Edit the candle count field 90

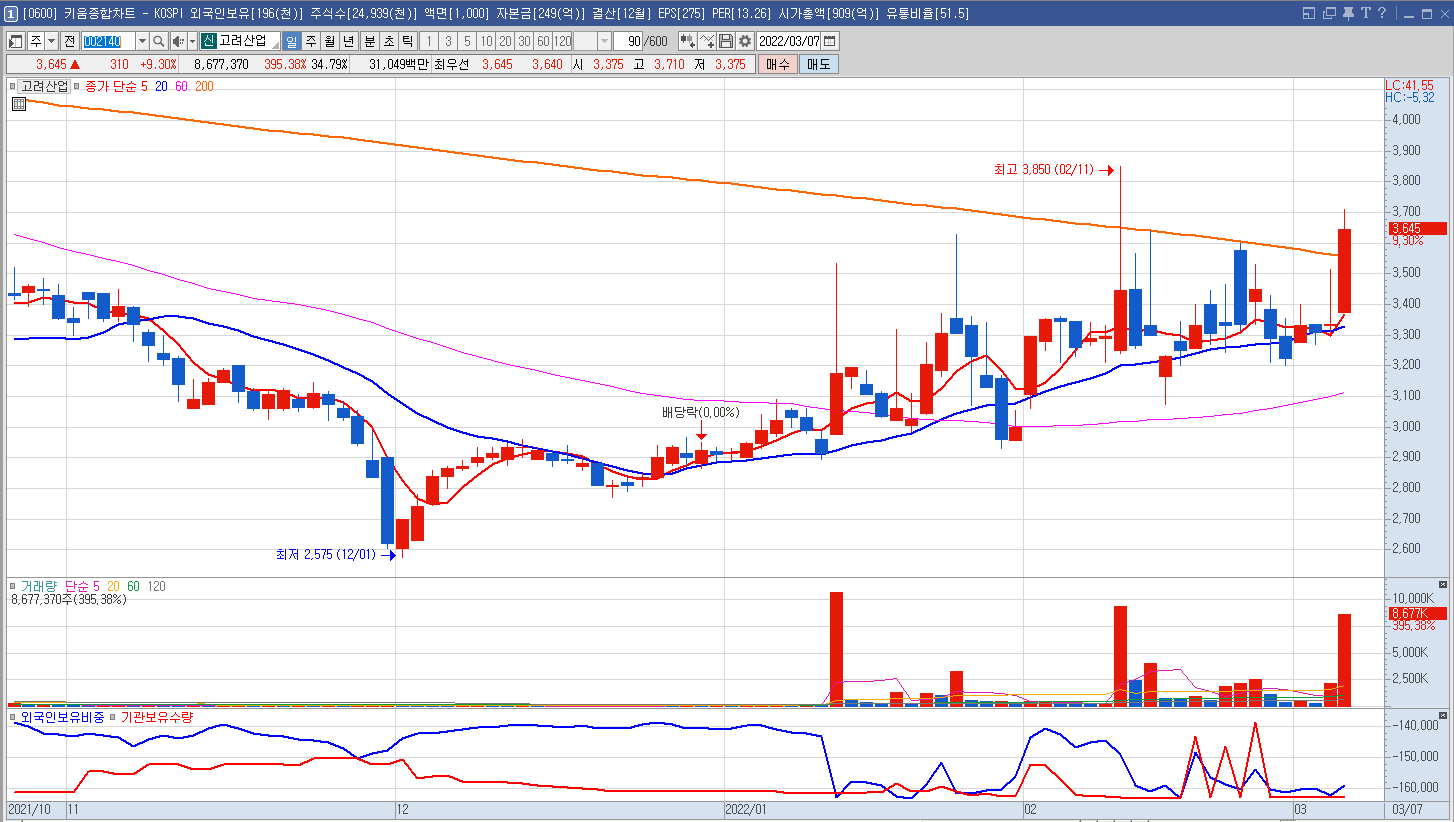[628, 41]
